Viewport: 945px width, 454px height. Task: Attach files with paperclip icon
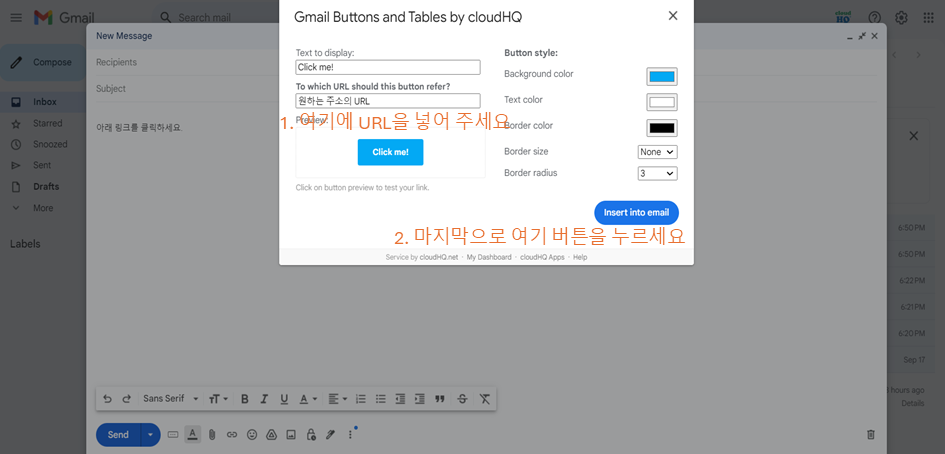tap(212, 434)
